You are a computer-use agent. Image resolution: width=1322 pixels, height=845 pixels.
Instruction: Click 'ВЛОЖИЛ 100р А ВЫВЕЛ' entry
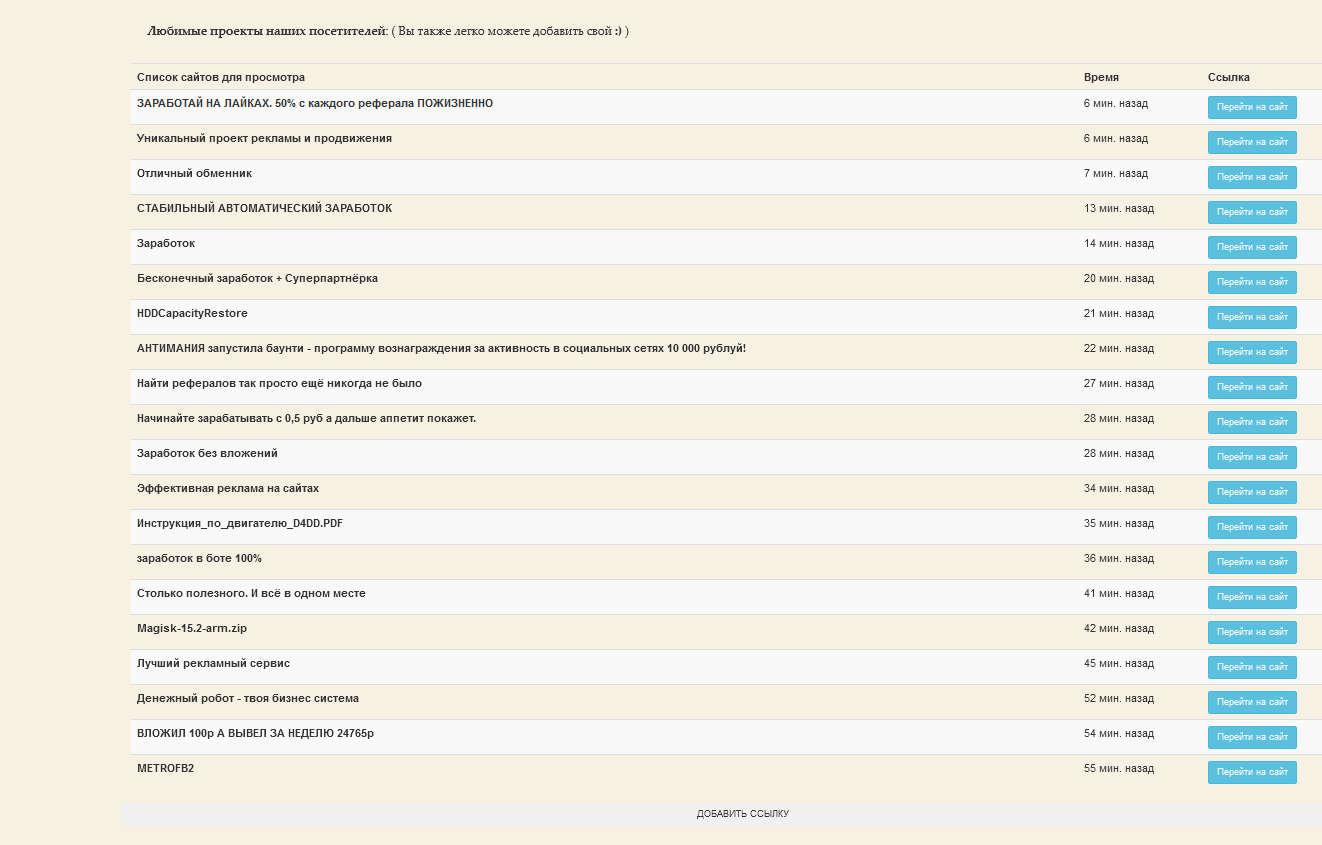point(255,733)
